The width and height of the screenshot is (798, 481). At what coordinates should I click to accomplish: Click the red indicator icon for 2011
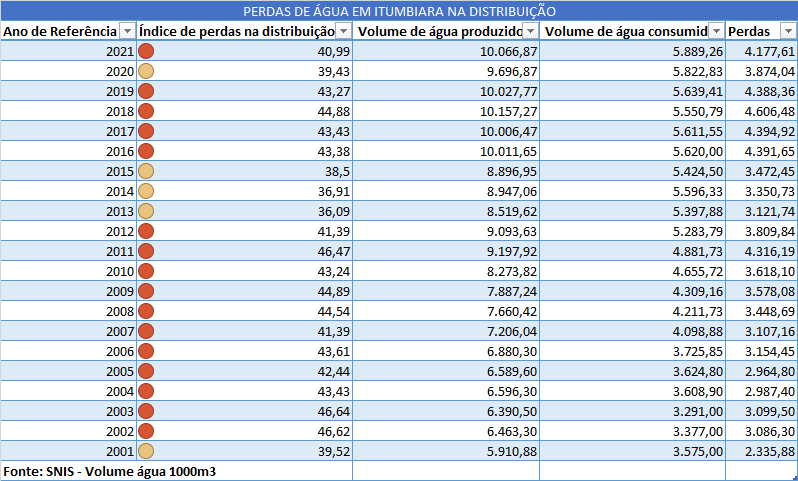pyautogui.click(x=146, y=251)
